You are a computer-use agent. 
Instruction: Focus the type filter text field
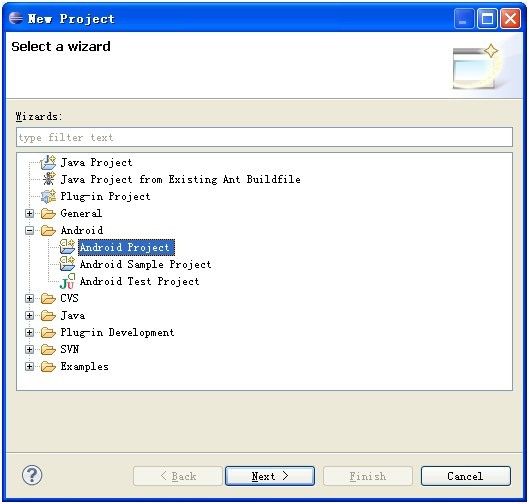point(264,137)
